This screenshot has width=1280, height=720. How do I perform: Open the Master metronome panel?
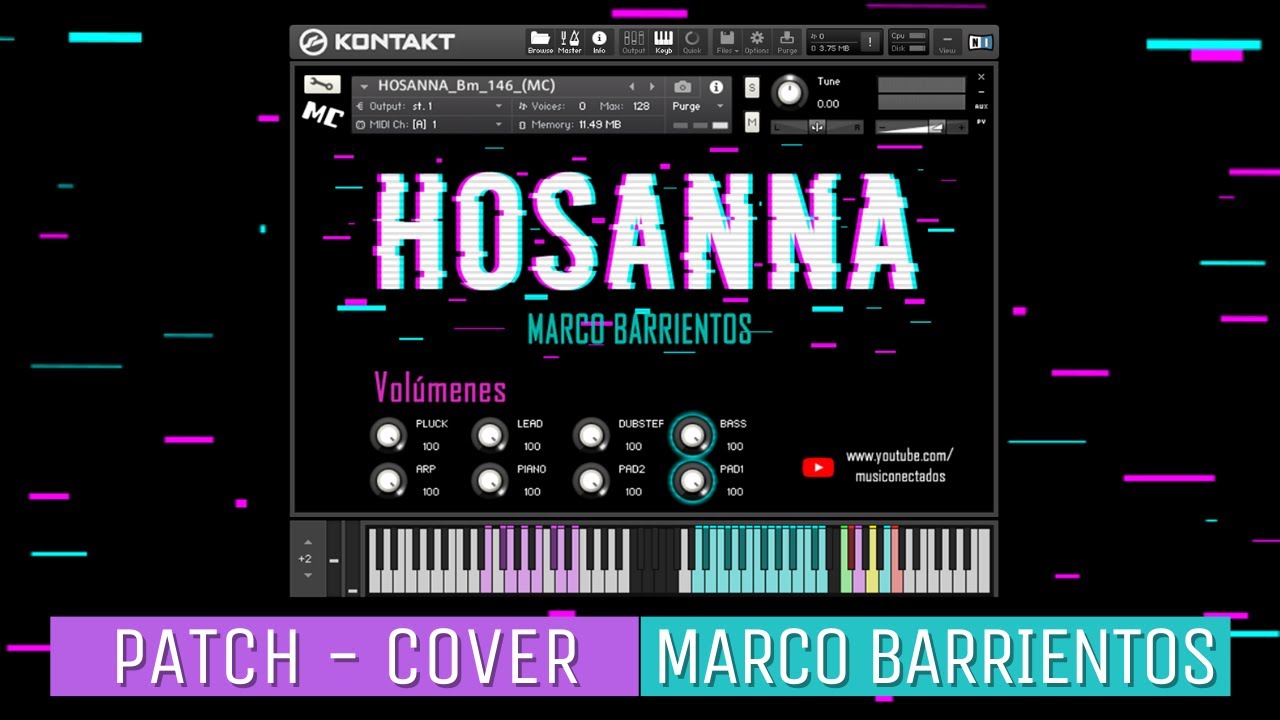click(569, 42)
